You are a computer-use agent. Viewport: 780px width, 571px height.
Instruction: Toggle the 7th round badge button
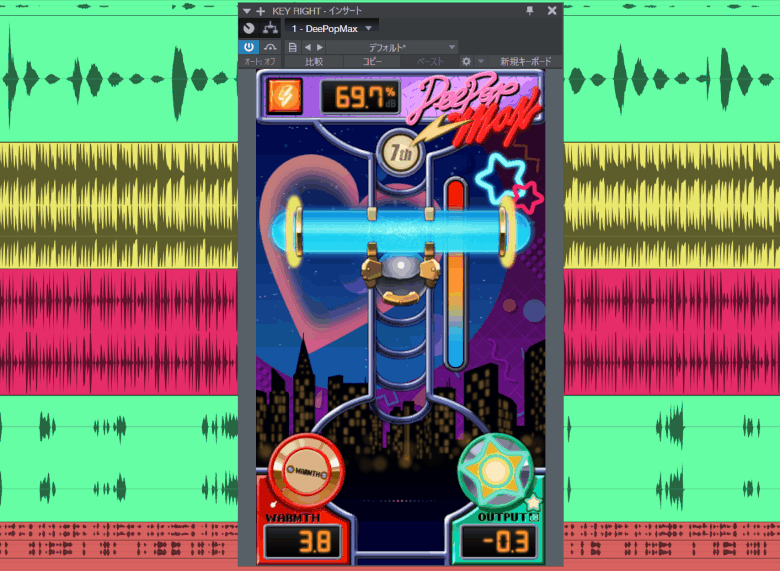[400, 153]
